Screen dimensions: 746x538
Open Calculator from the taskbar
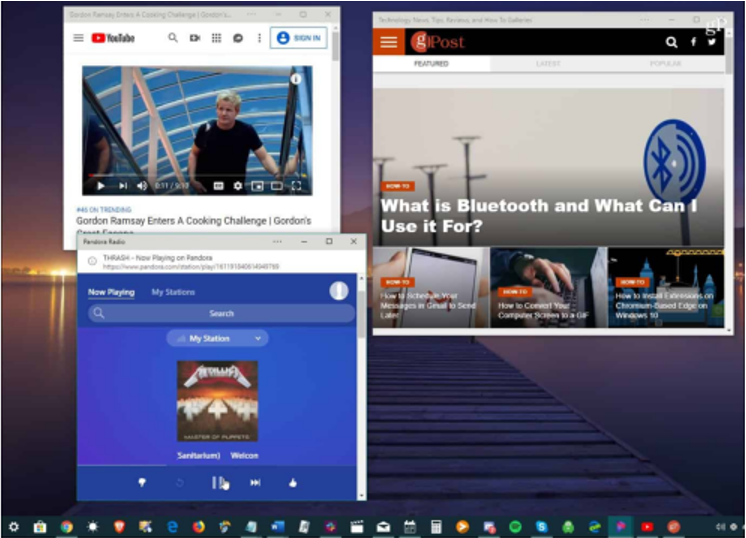[x=436, y=527]
